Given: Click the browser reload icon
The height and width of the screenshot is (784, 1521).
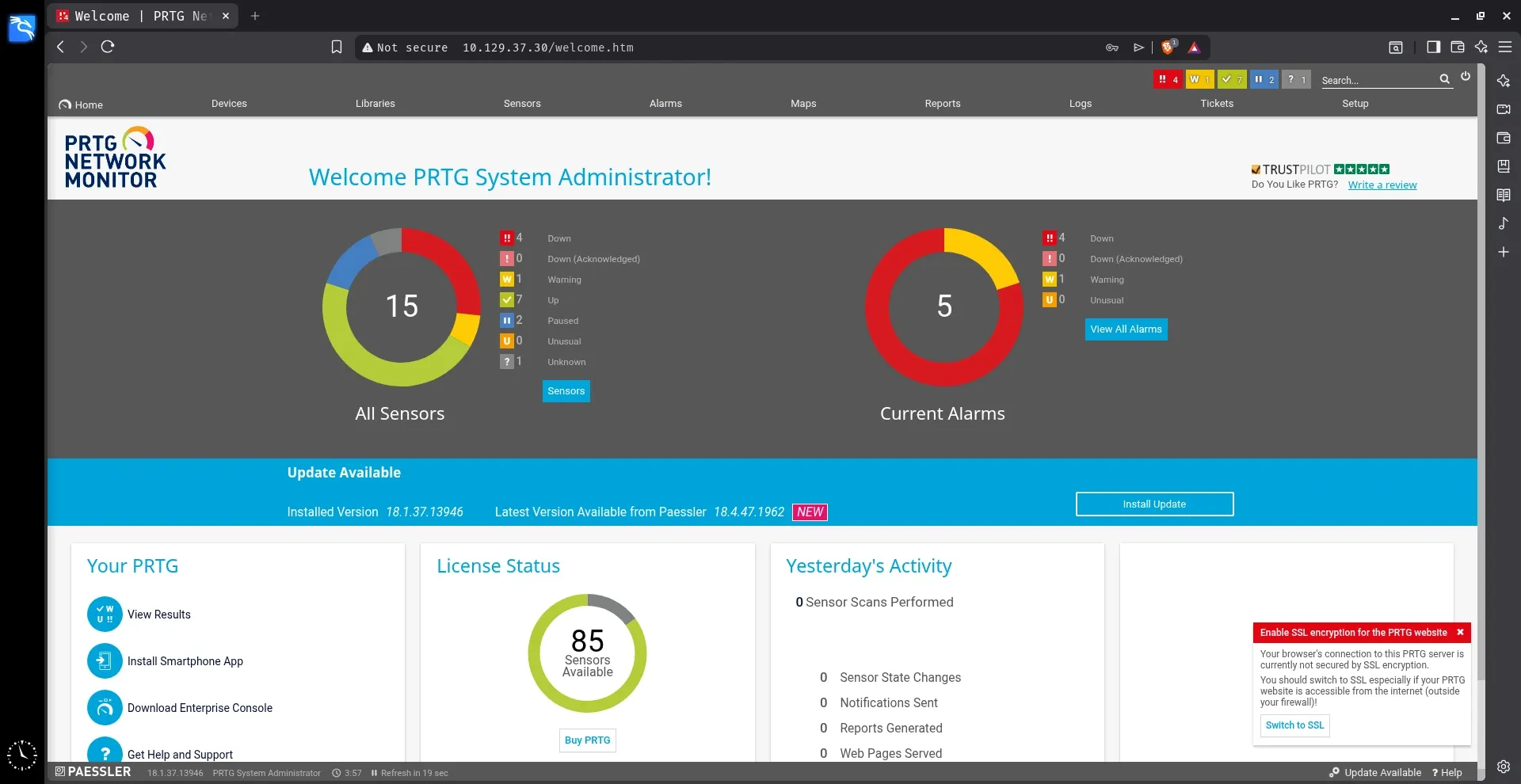Looking at the screenshot, I should 108,47.
